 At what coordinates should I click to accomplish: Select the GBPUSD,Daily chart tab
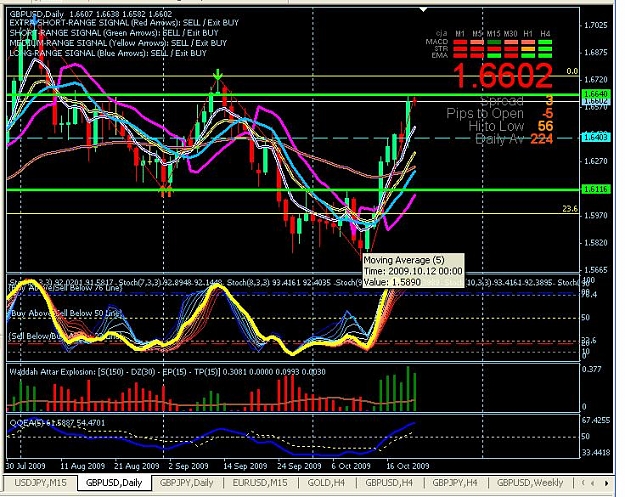pyautogui.click(x=114, y=483)
